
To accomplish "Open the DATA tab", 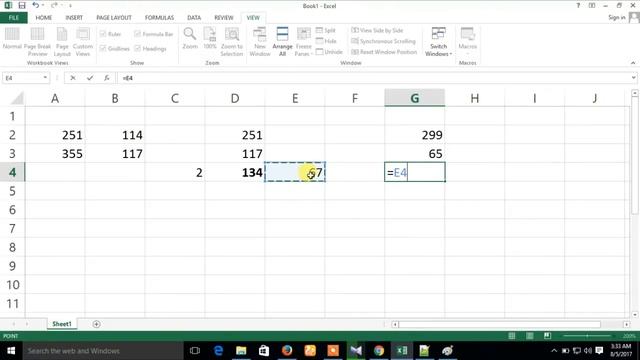I will (x=194, y=18).
